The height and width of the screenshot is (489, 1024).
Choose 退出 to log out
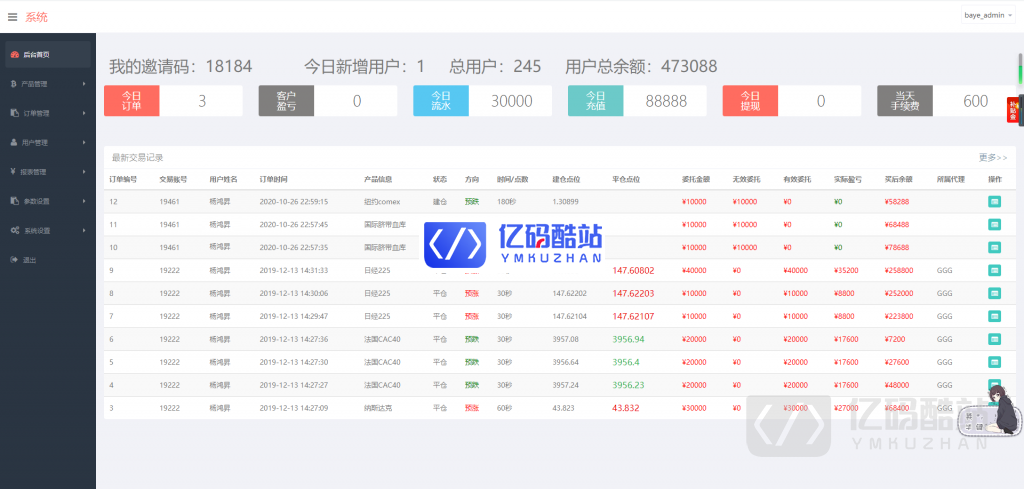(x=29, y=260)
